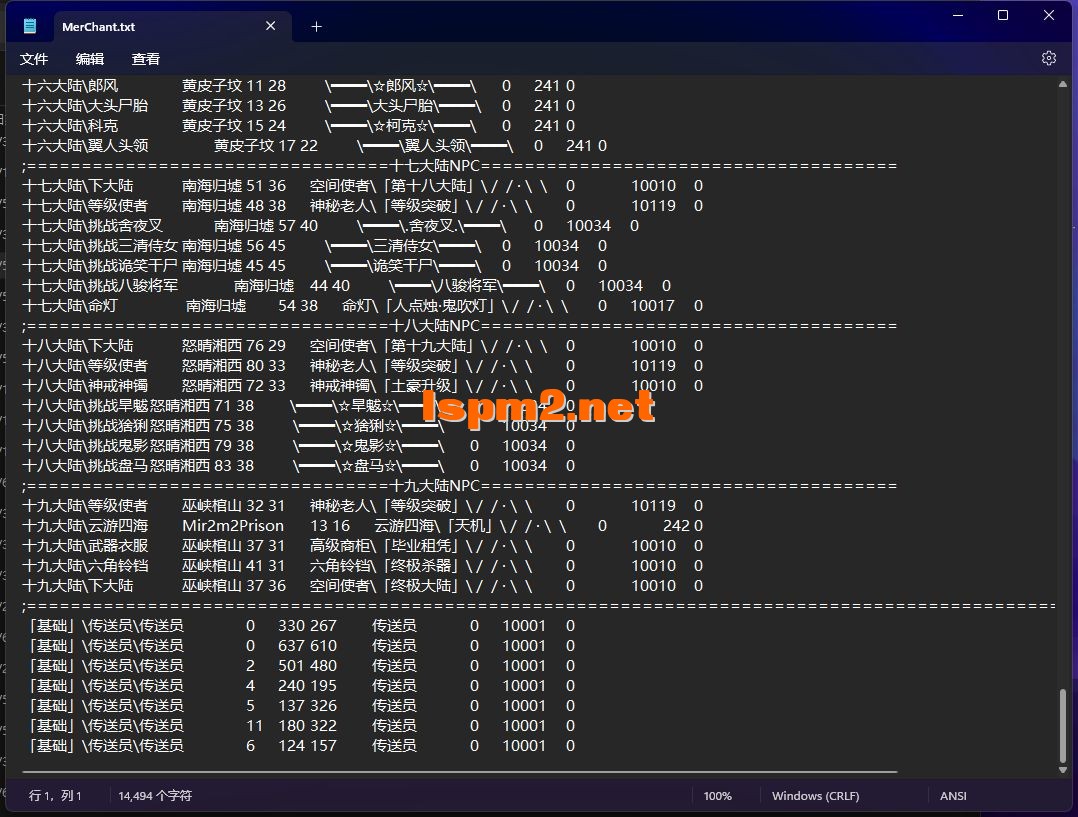Open the 编辑 menu
1078x817 pixels.
click(89, 59)
